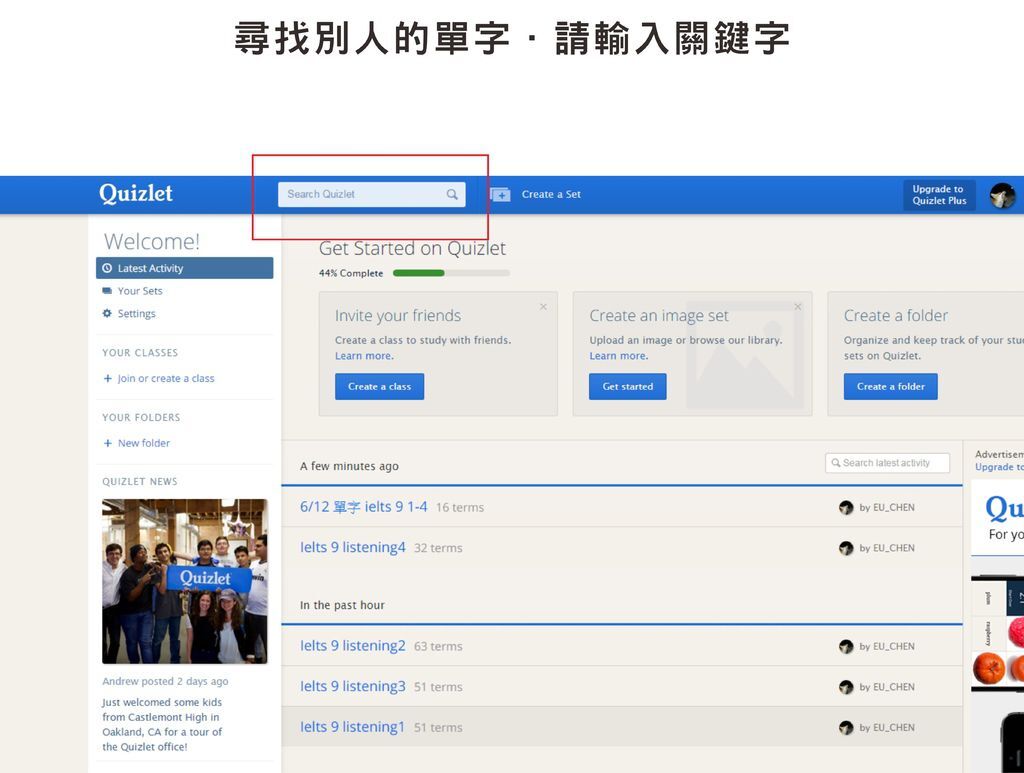Click by EU_CHEN on 6/12 ielts 9 1-4 row
This screenshot has width=1024, height=773.
[x=887, y=507]
